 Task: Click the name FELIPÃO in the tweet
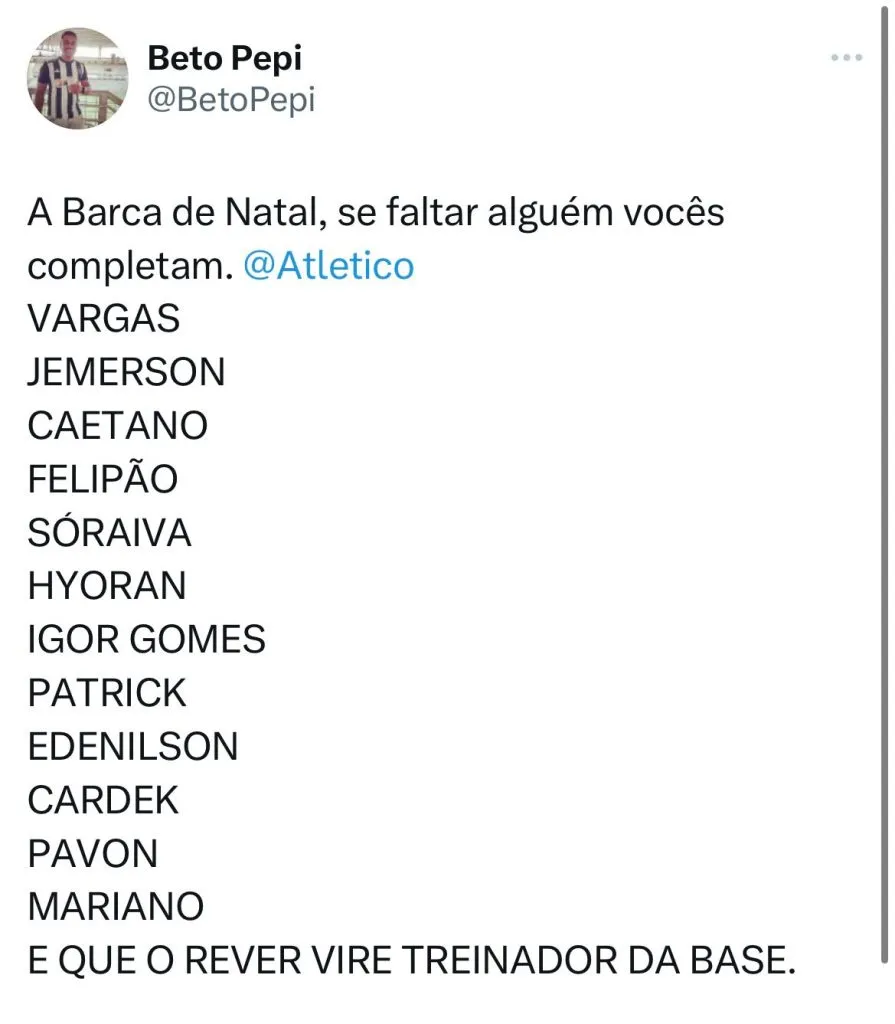click(103, 480)
